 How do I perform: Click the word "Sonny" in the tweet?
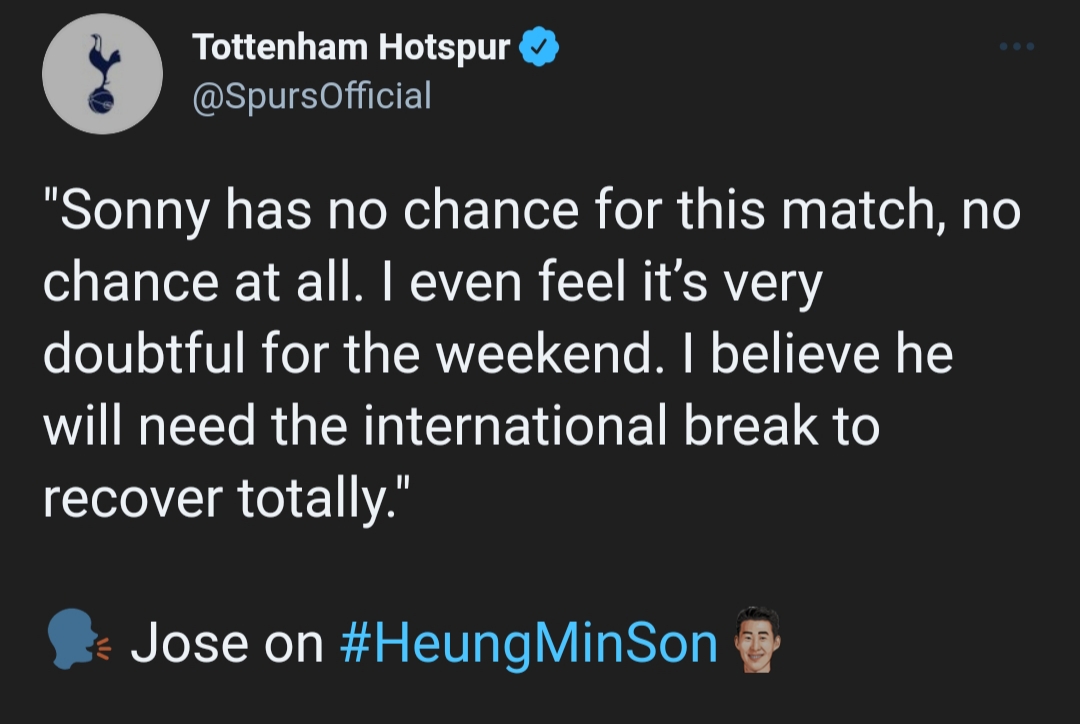click(136, 213)
